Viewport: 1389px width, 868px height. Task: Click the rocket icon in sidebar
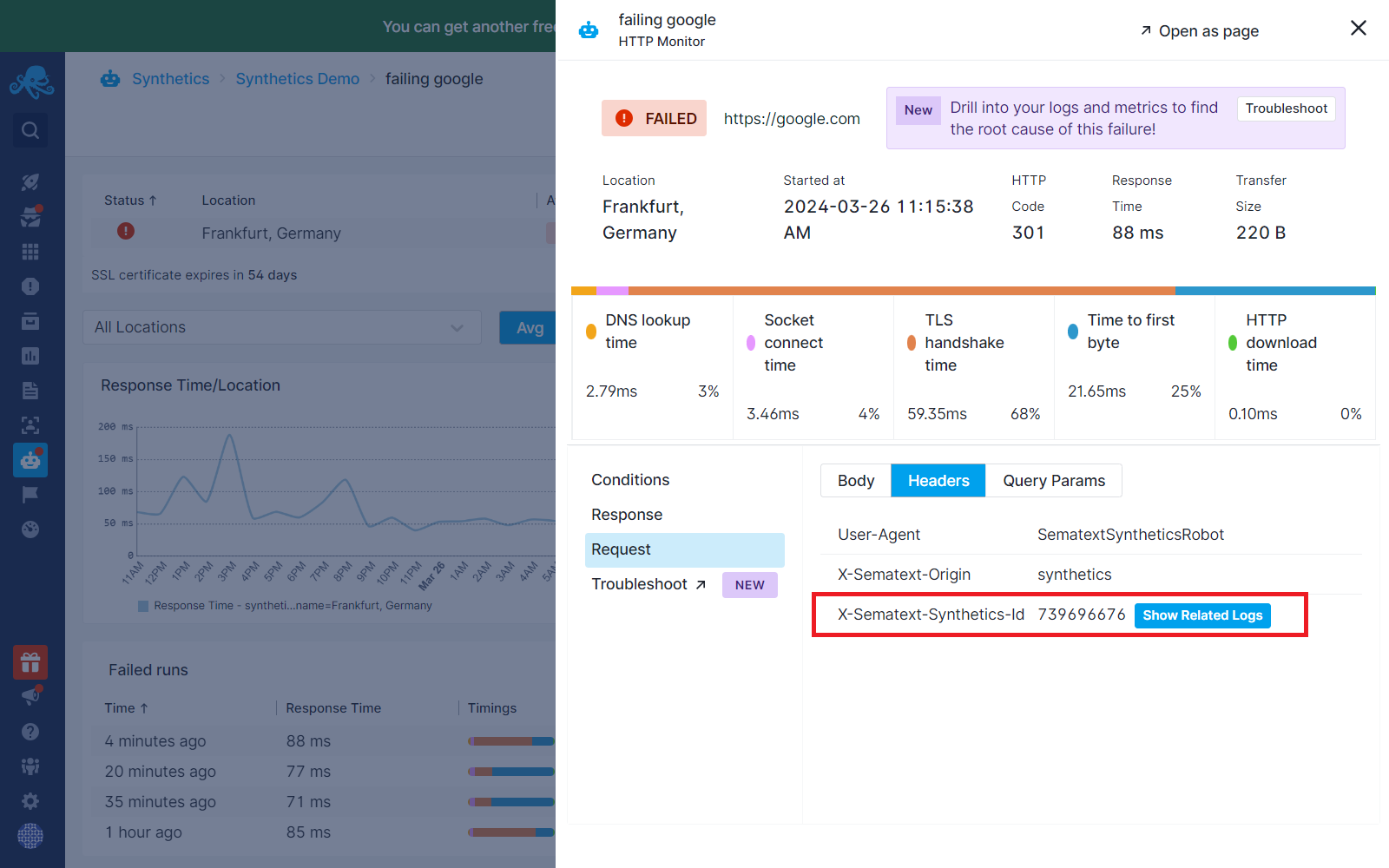click(x=30, y=182)
